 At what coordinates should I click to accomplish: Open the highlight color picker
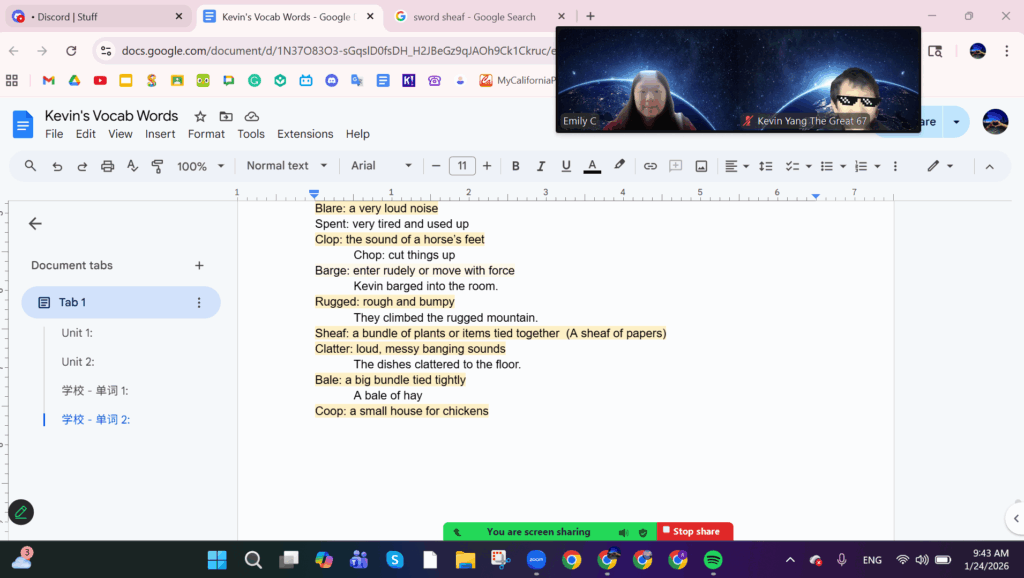tap(619, 166)
